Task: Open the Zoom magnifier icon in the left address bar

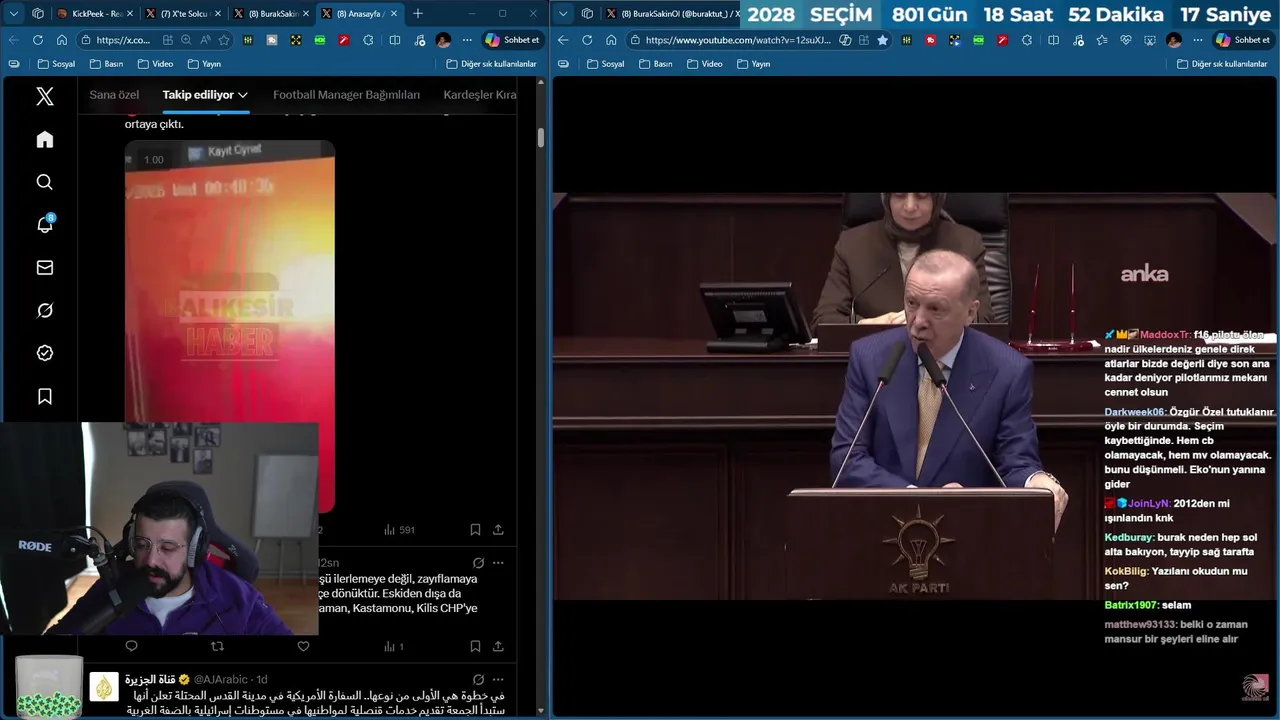Action: pos(186,40)
